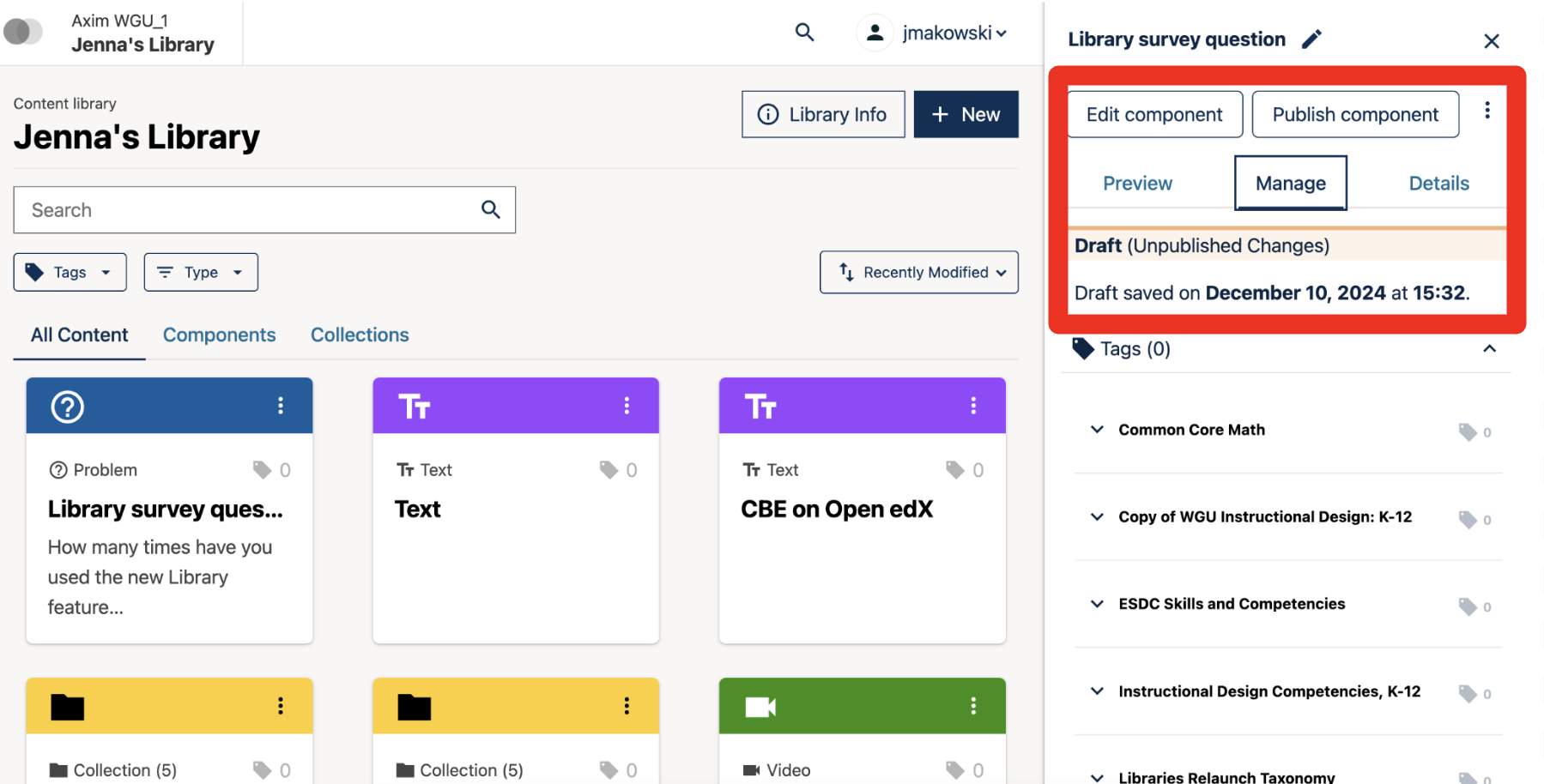The width and height of the screenshot is (1544, 784).
Task: Click the video camera icon on the Video card
Action: 760,706
